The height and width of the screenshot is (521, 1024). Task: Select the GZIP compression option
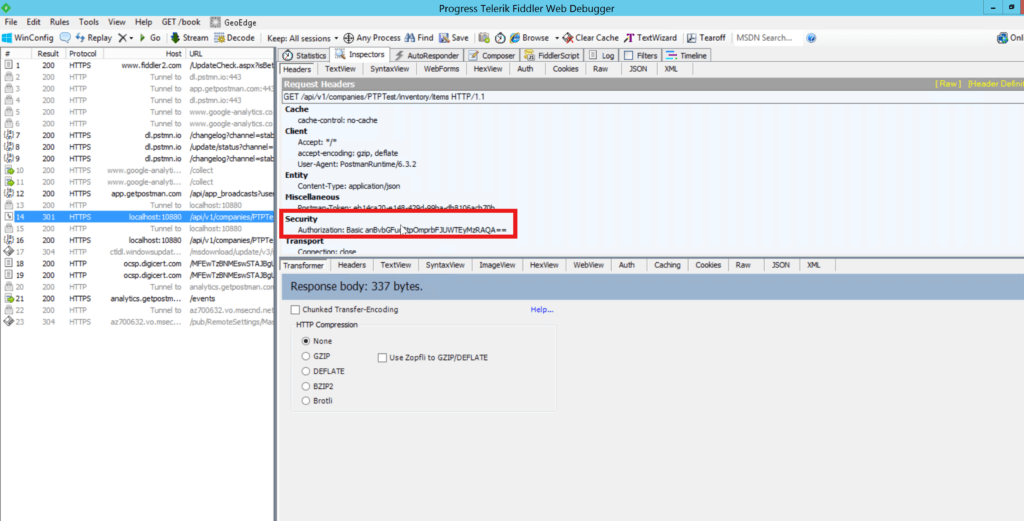tap(305, 356)
